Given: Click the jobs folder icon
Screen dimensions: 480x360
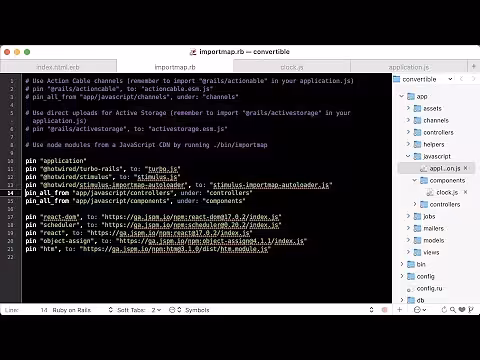Looking at the screenshot, I should 417,216.
